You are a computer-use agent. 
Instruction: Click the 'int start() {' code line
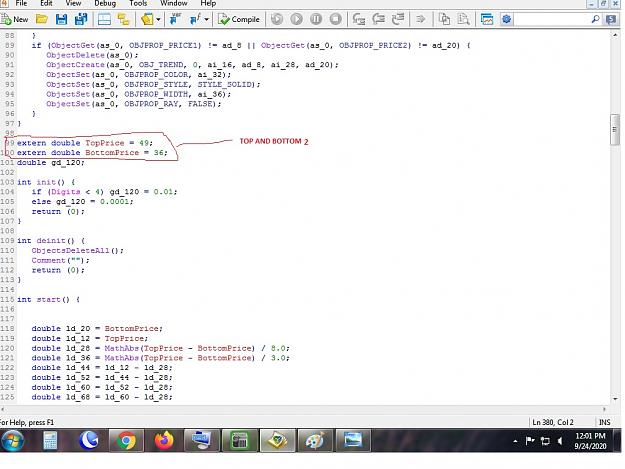click(48, 299)
